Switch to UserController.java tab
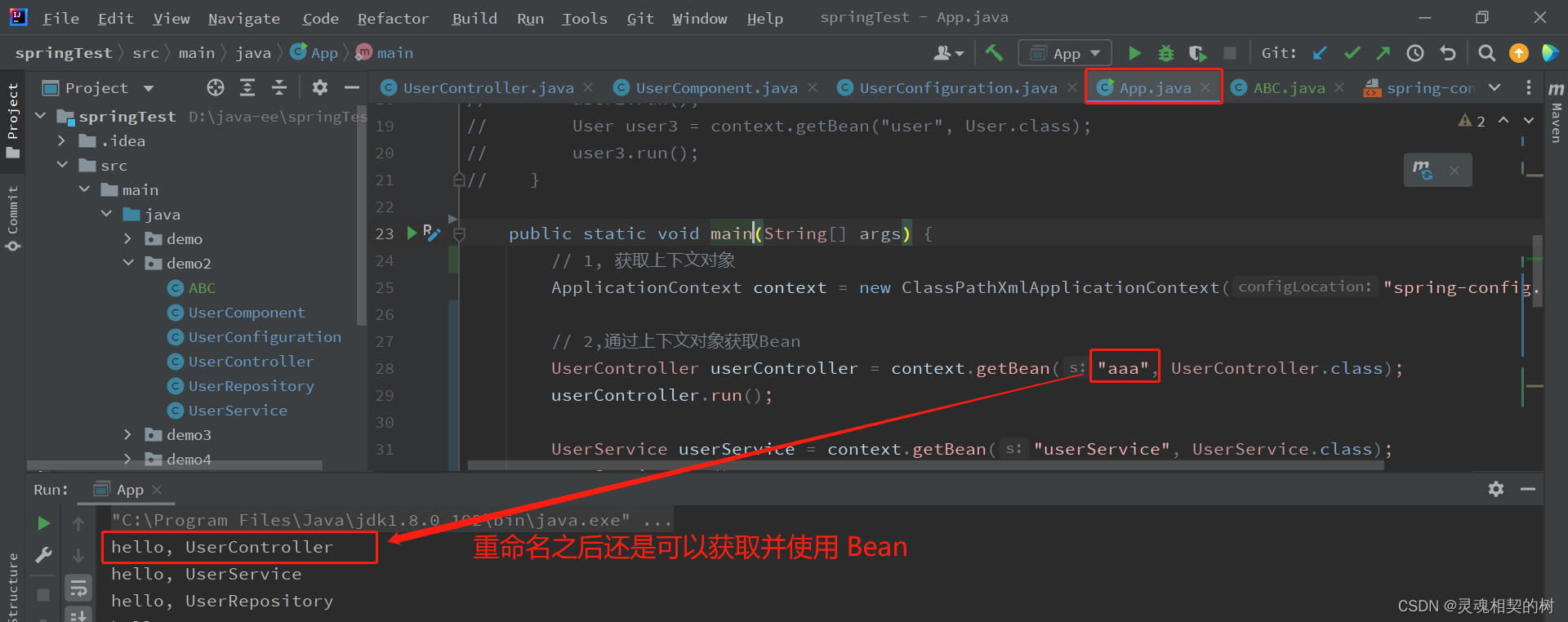This screenshot has width=1568, height=622. click(488, 87)
